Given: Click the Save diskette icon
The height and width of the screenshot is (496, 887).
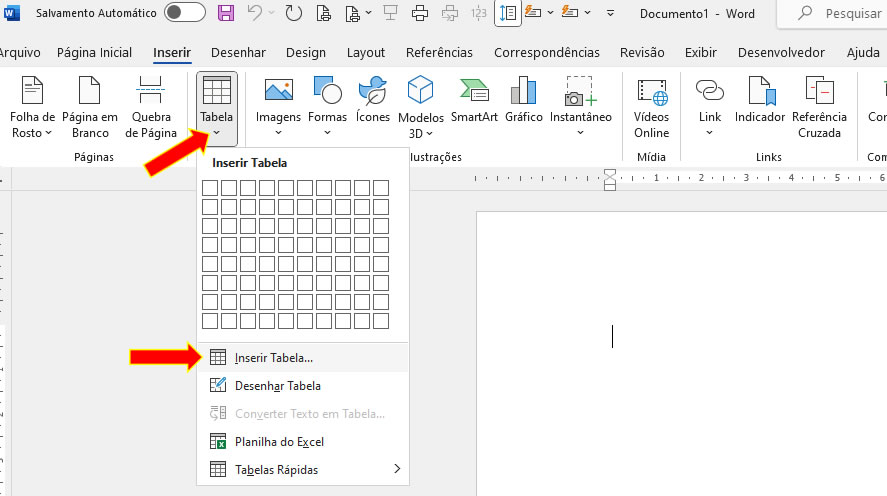Looking at the screenshot, I should point(226,12).
